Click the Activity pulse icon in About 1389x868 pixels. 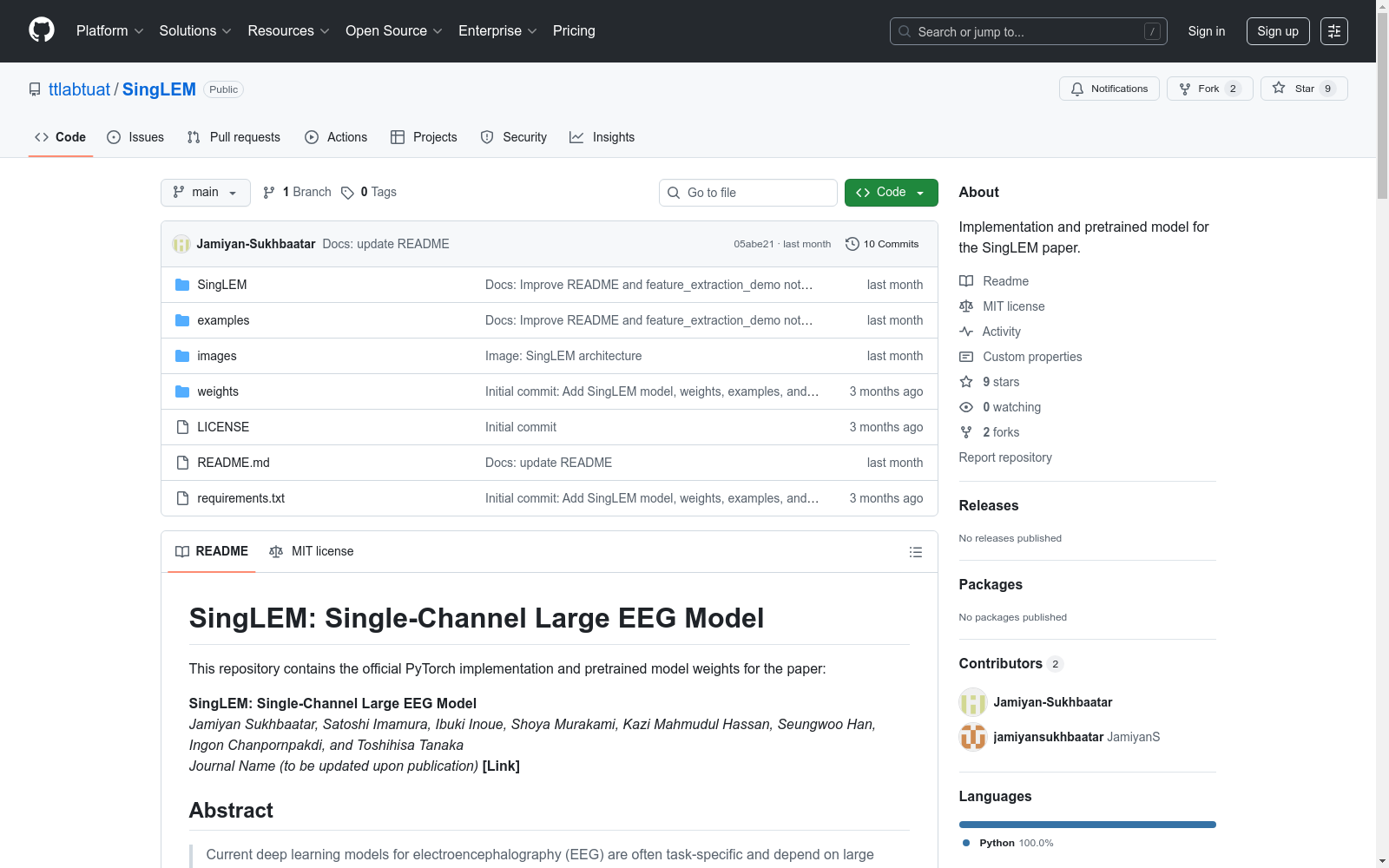click(x=966, y=332)
